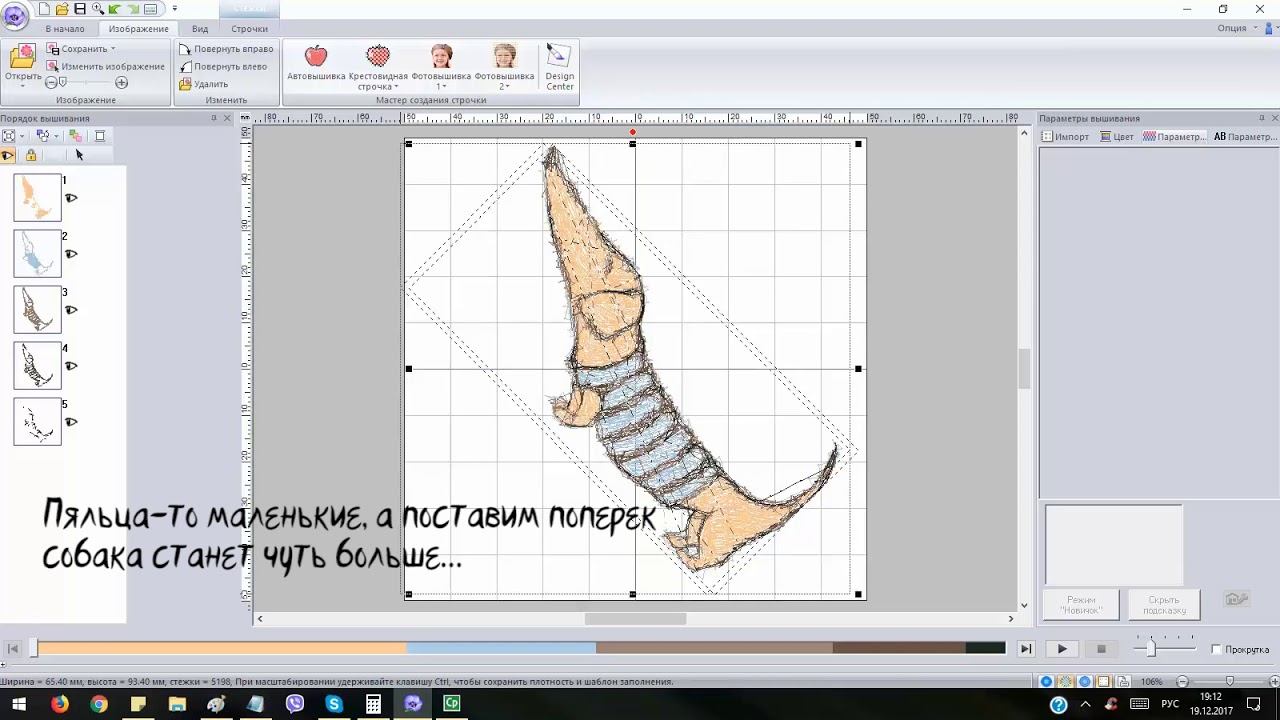1280x720 pixels.
Task: Expand the Открыть button dropdown arrow
Action: 22,87
